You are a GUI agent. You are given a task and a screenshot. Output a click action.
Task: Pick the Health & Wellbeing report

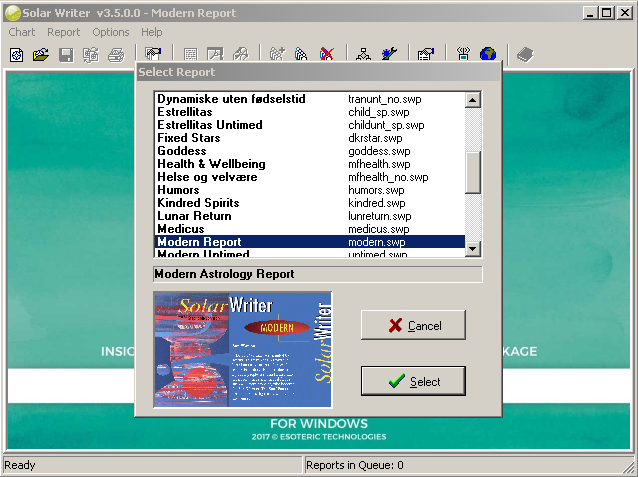[310, 164]
